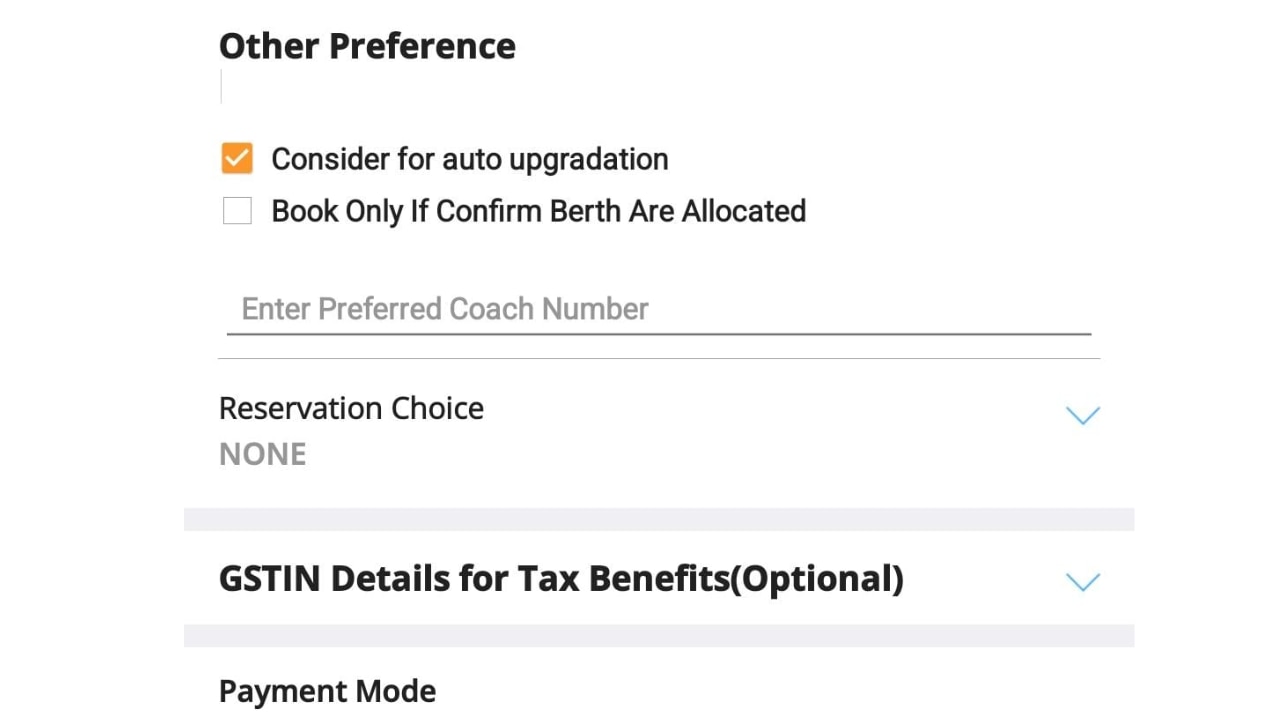Click the Other Preference heading
Screen dimensions: 1280x720
367,45
